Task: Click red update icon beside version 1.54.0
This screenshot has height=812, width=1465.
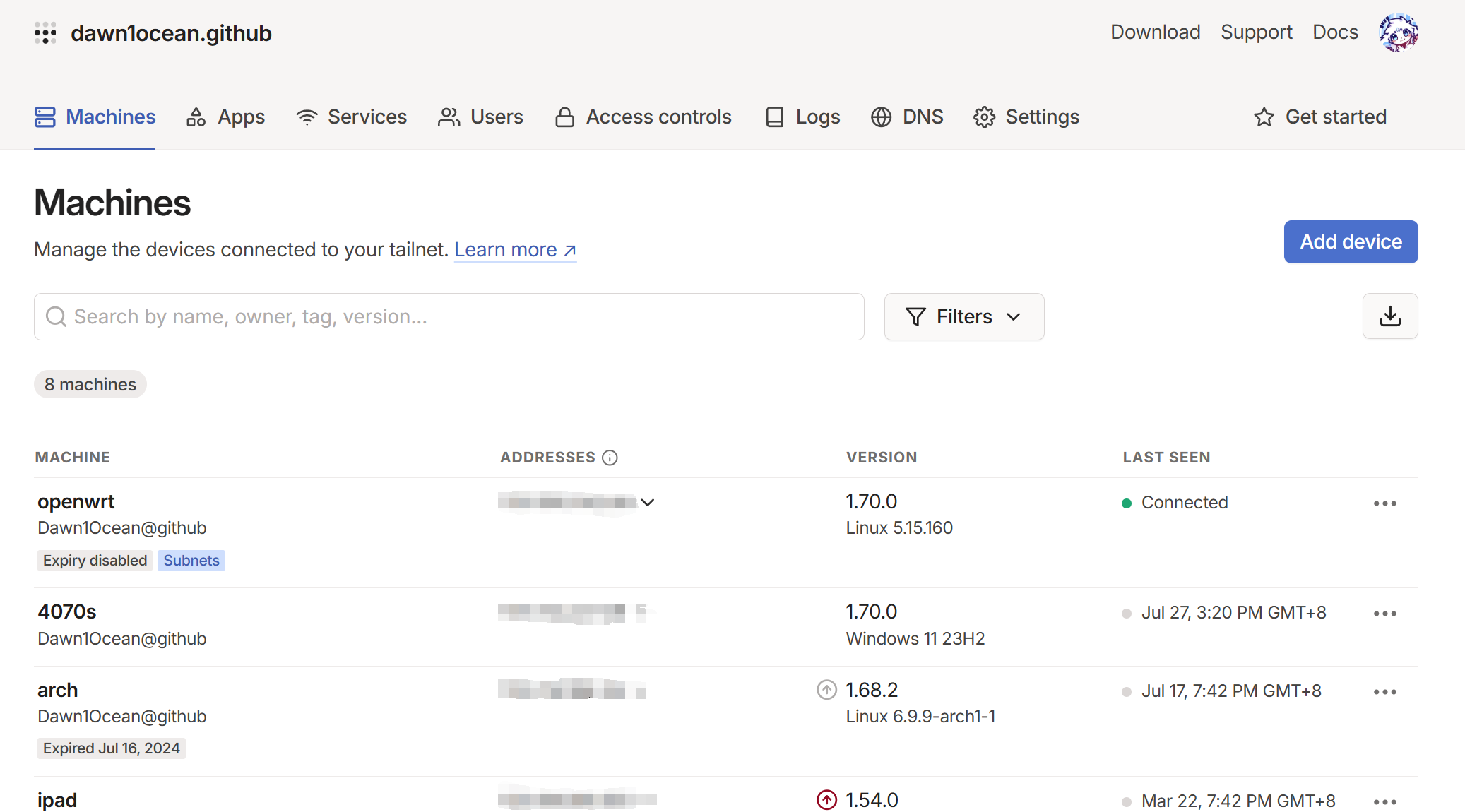Action: point(826,800)
